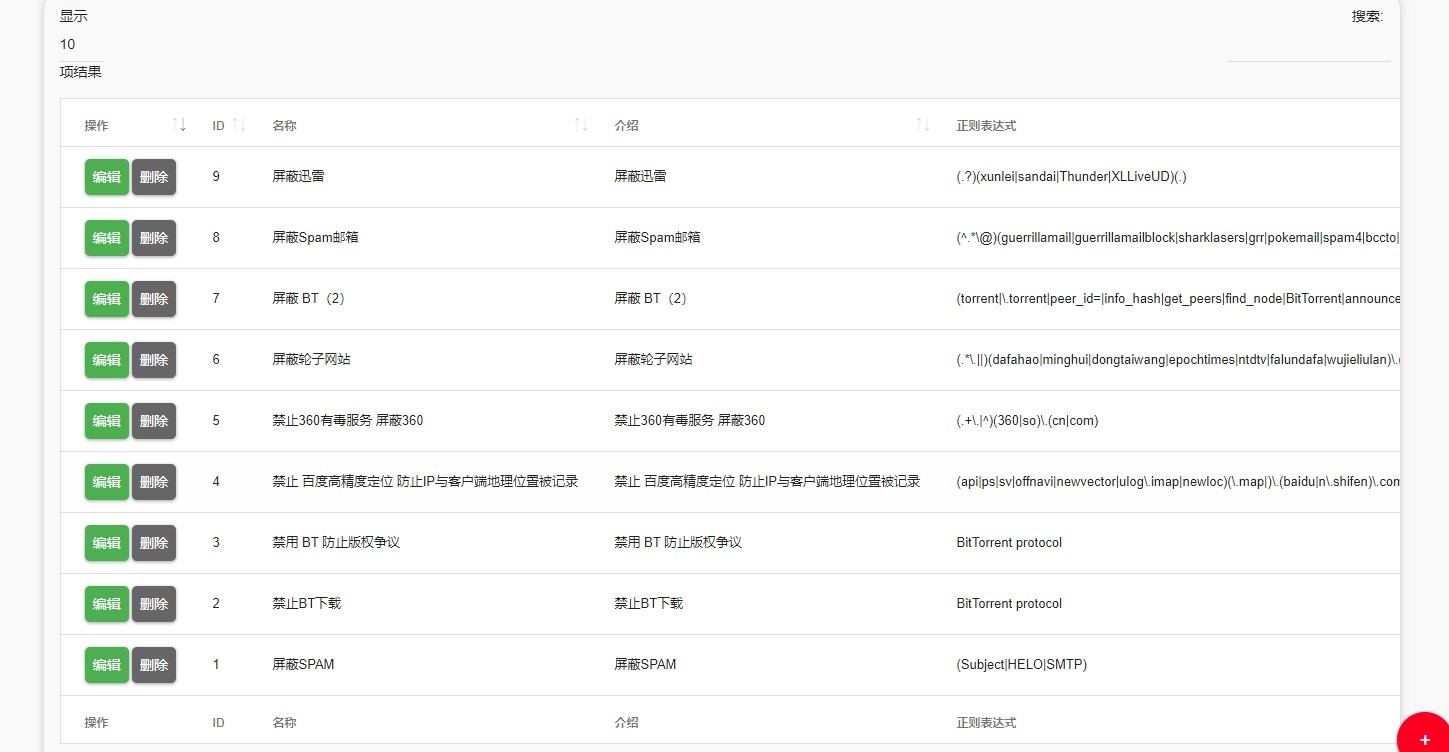Focus the 搜索 search input field

pos(1309,47)
